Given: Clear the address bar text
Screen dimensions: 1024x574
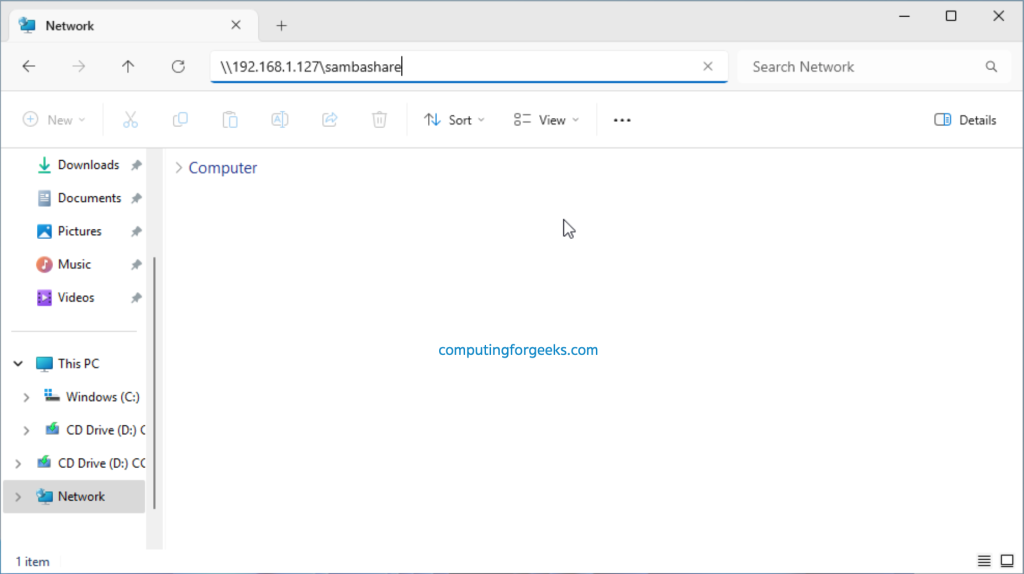Looking at the screenshot, I should pyautogui.click(x=708, y=67).
